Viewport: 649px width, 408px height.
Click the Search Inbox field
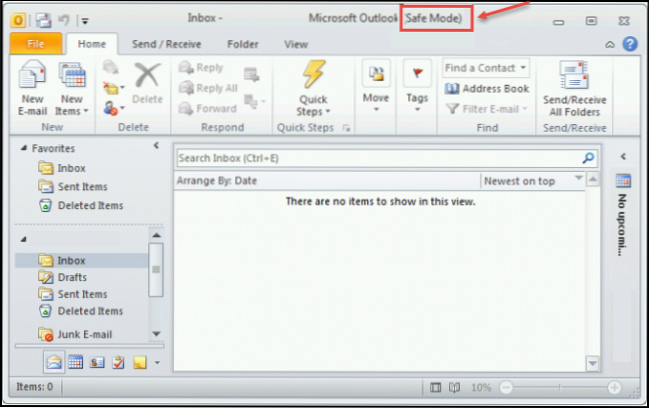point(376,158)
